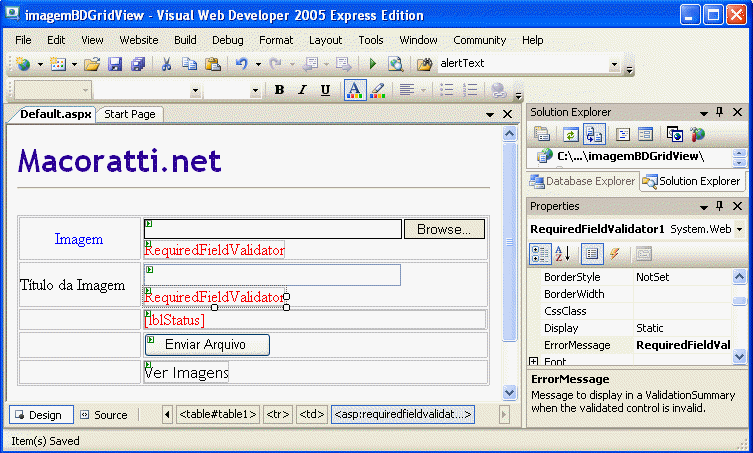
Task: Click the Add New Item icon
Action: pyautogui.click(x=58, y=64)
